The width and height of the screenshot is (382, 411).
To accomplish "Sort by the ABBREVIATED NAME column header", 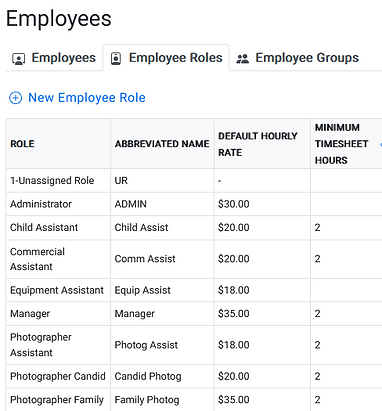I will point(162,144).
